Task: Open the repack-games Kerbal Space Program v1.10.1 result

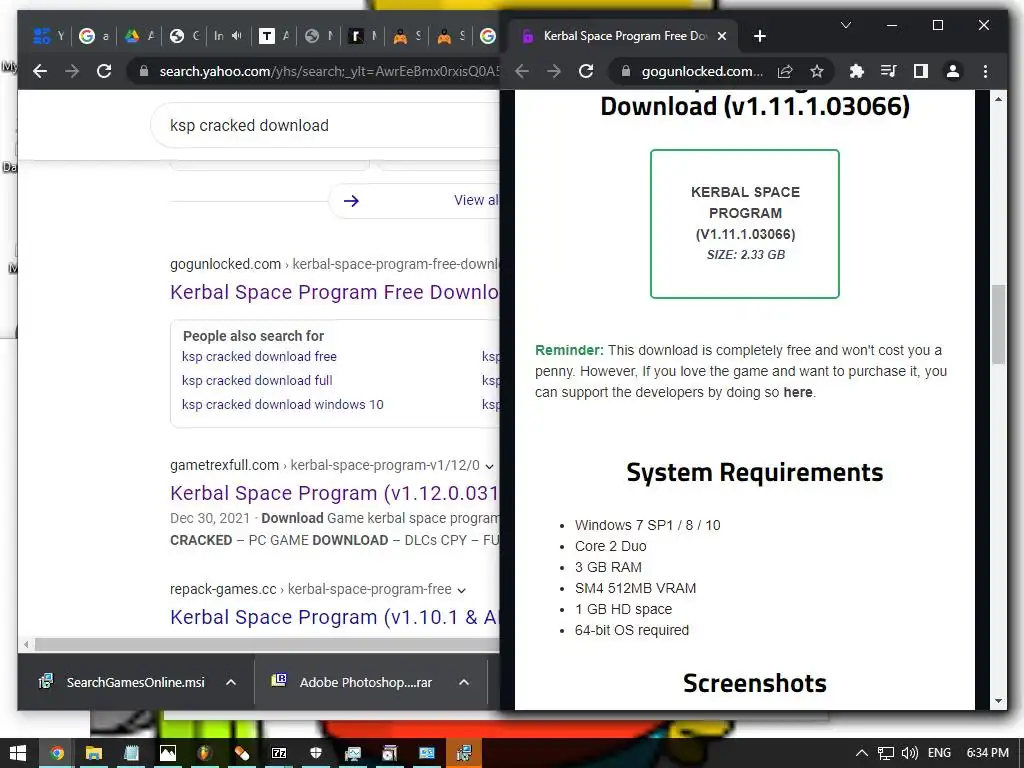Action: pyautogui.click(x=334, y=617)
